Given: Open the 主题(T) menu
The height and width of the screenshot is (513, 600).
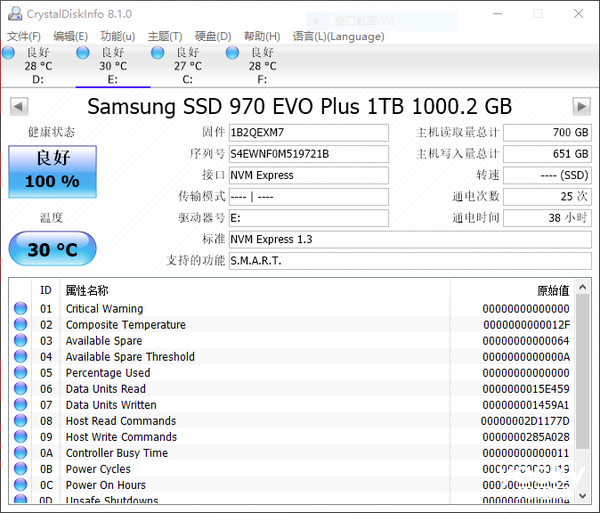Looking at the screenshot, I should click(x=165, y=36).
